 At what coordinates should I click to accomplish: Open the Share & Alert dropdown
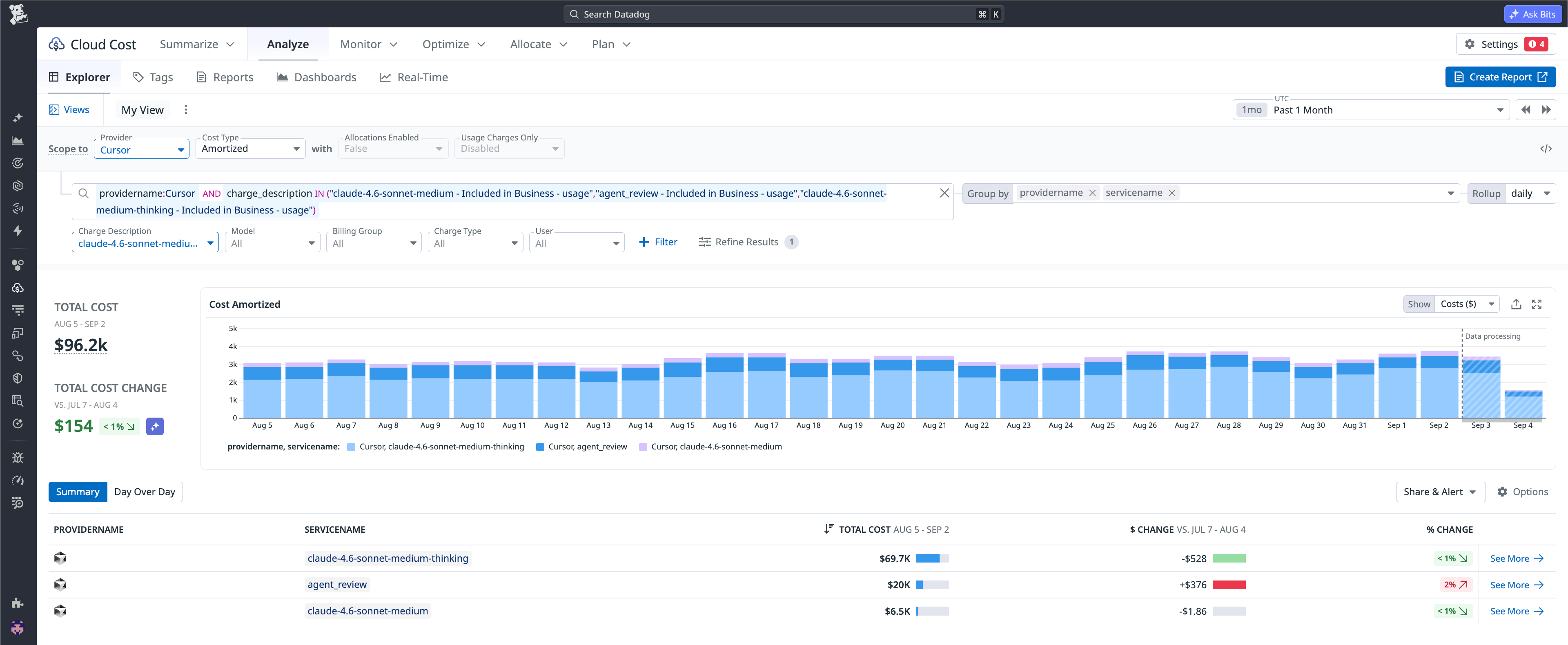[1440, 492]
